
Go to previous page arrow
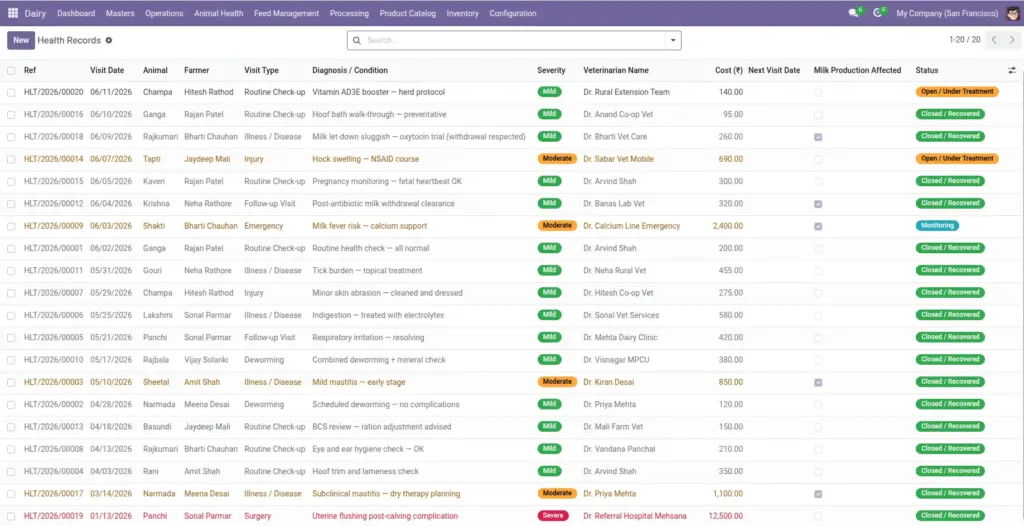[994, 40]
